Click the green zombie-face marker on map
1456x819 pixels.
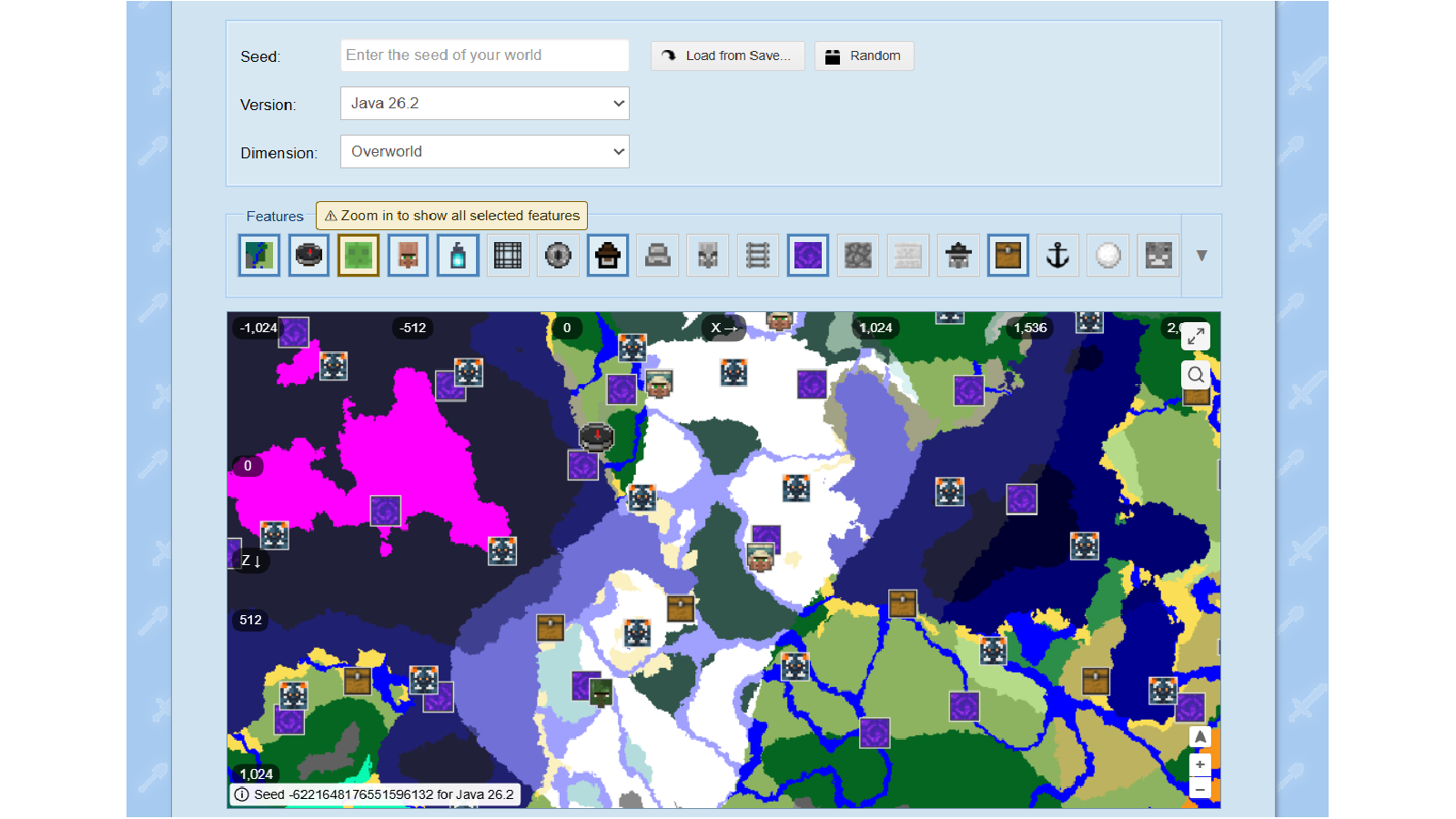pos(601,693)
